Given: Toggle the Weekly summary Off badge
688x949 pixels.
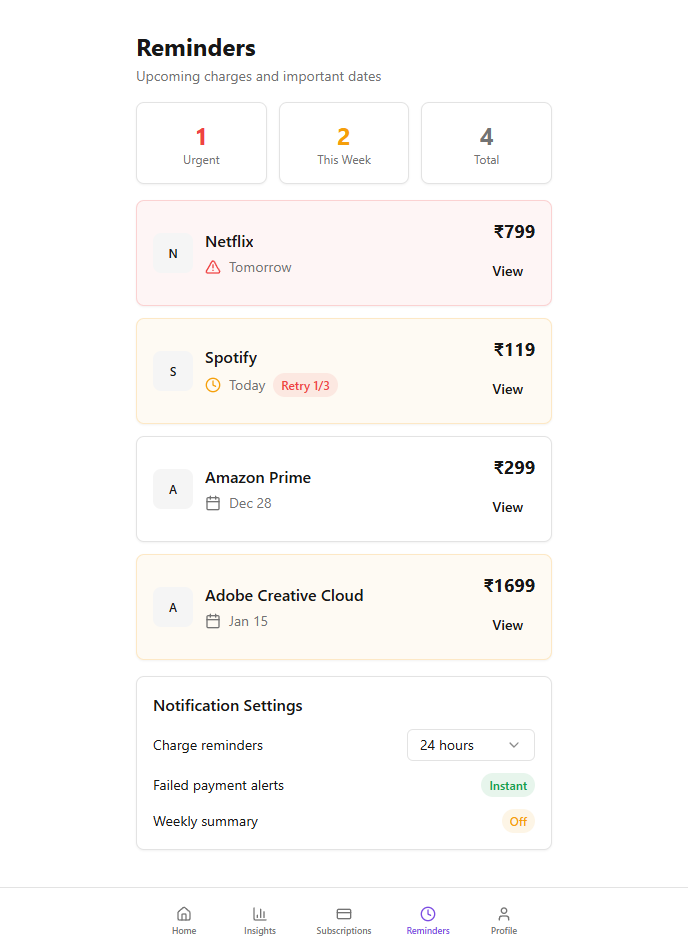Looking at the screenshot, I should coord(518,821).
